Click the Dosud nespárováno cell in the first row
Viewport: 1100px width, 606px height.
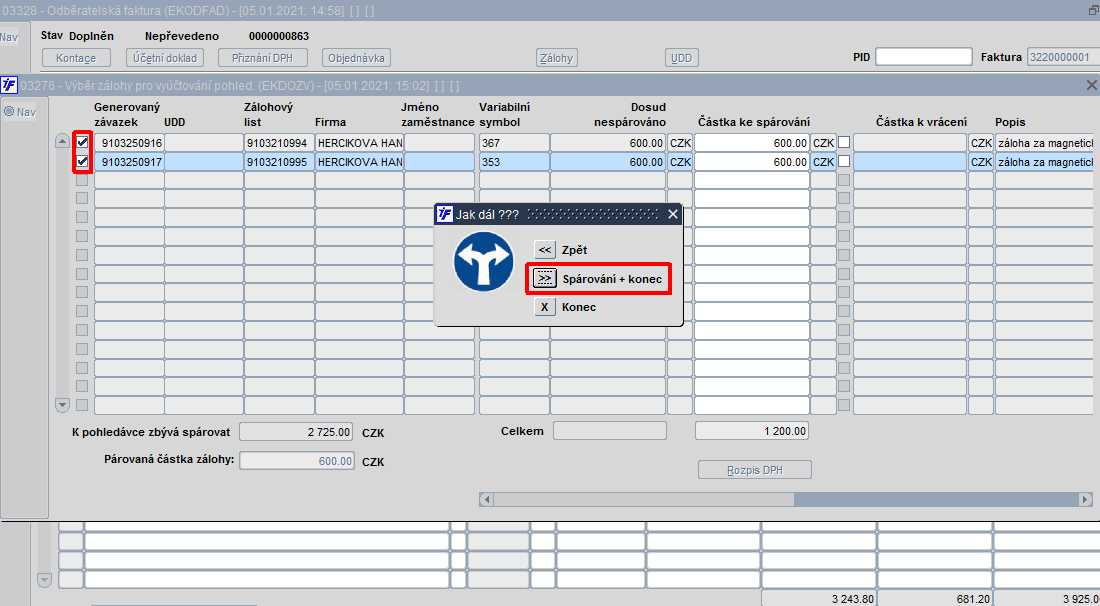(608, 142)
